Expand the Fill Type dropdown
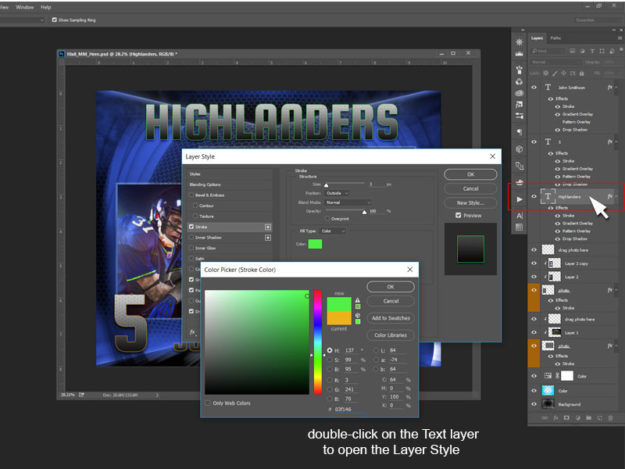The width and height of the screenshot is (625, 469). pyautogui.click(x=334, y=230)
